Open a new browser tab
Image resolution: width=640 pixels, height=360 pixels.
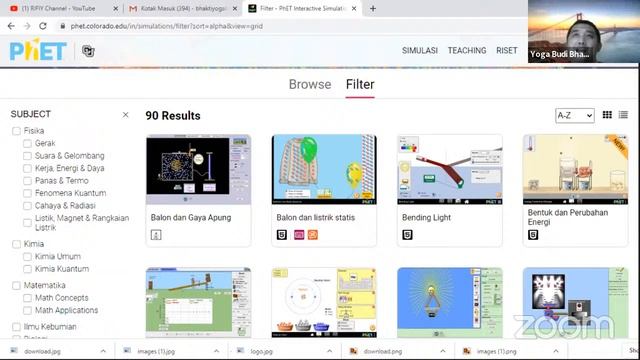coord(373,8)
